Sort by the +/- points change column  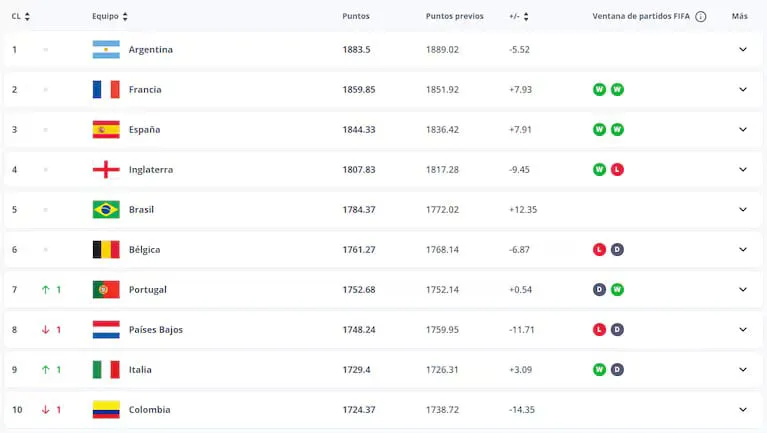click(519, 17)
